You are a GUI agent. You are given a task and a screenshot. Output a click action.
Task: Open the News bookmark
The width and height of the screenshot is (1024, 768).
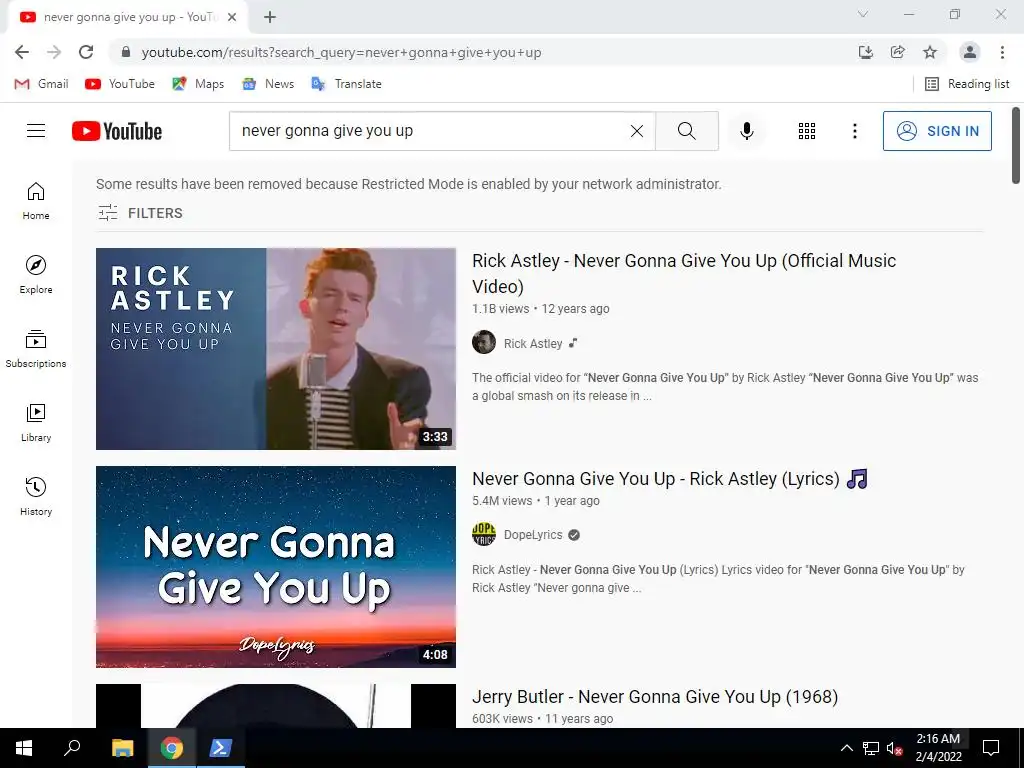(268, 84)
